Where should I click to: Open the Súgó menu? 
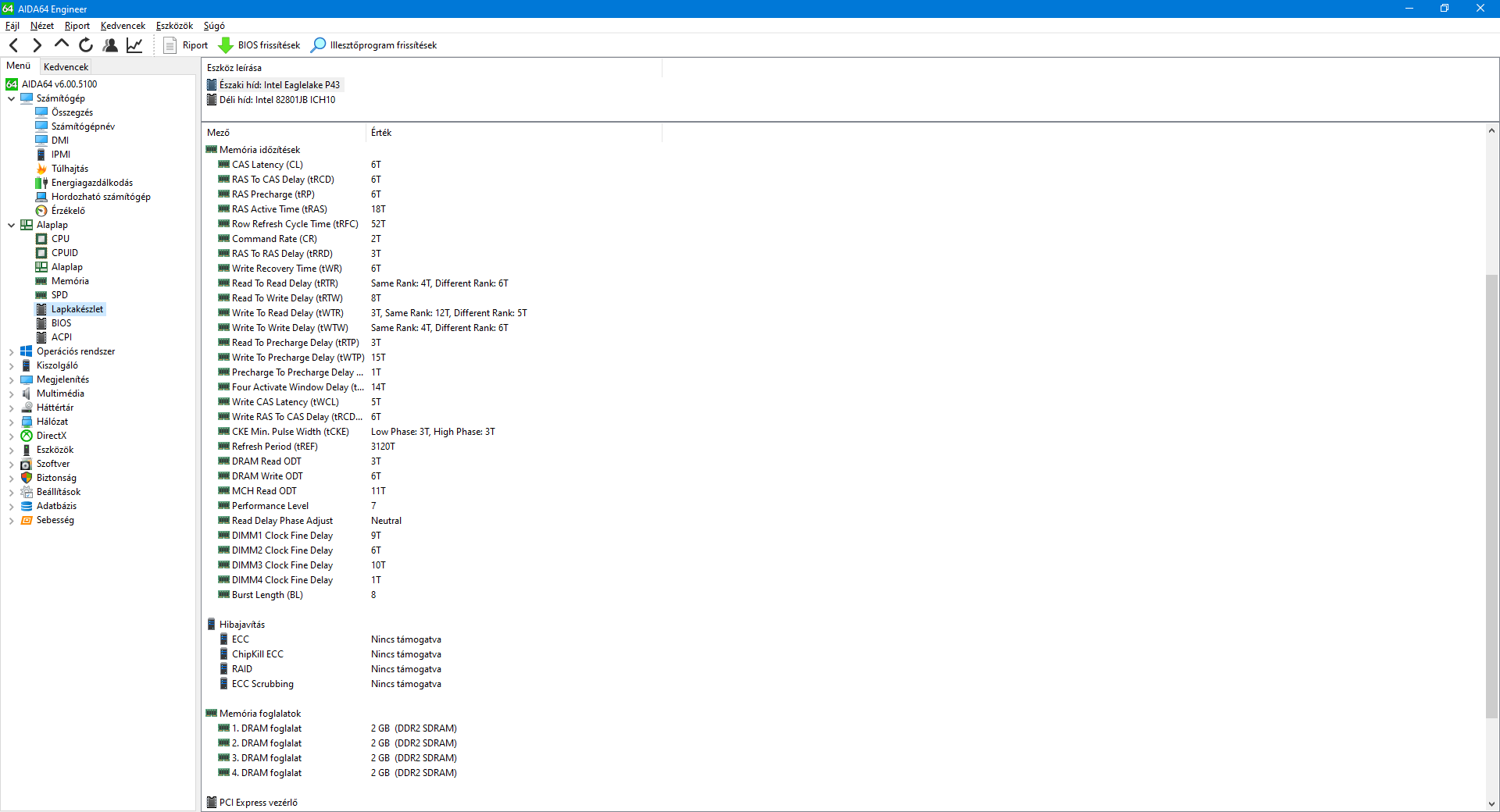(x=214, y=26)
